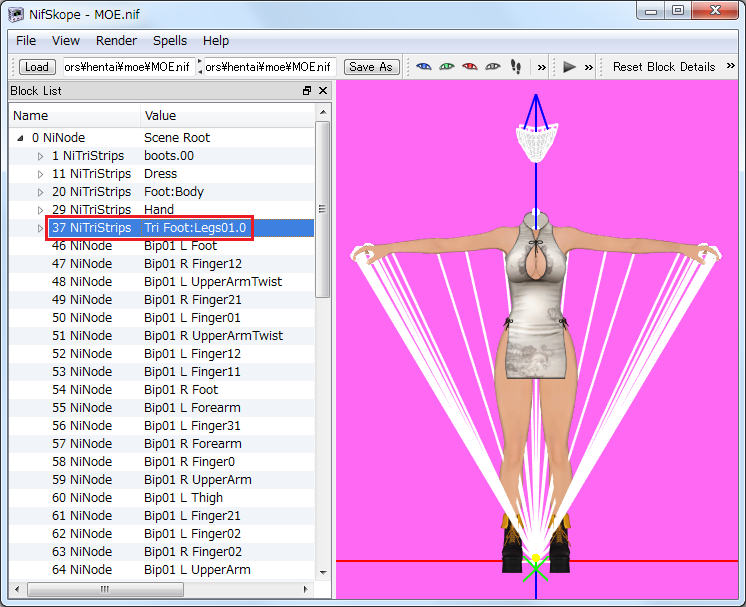Click the white dress in 3D view
Viewport: 746px width, 607px height.
537,300
